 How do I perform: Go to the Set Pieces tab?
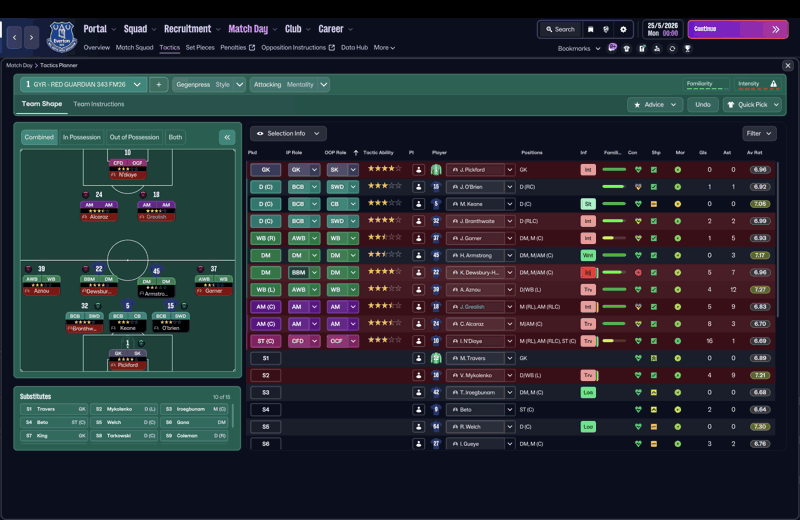pyautogui.click(x=200, y=47)
